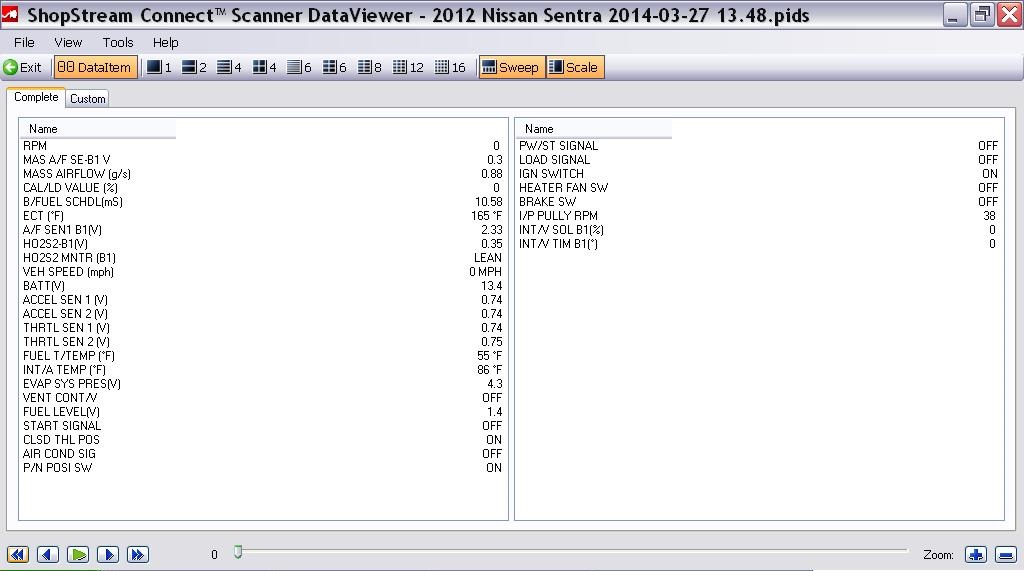The width and height of the screenshot is (1024, 571).
Task: Select the AIR COND SIG row
Action: (263, 454)
